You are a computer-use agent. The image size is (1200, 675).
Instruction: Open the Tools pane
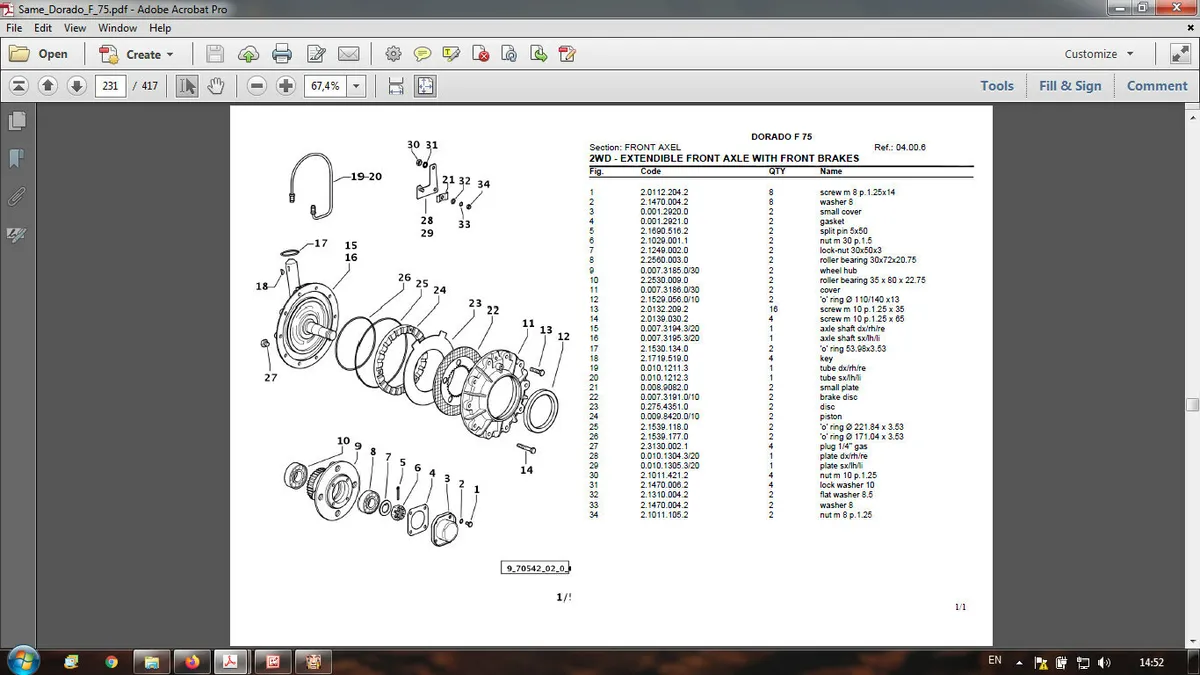coord(997,86)
